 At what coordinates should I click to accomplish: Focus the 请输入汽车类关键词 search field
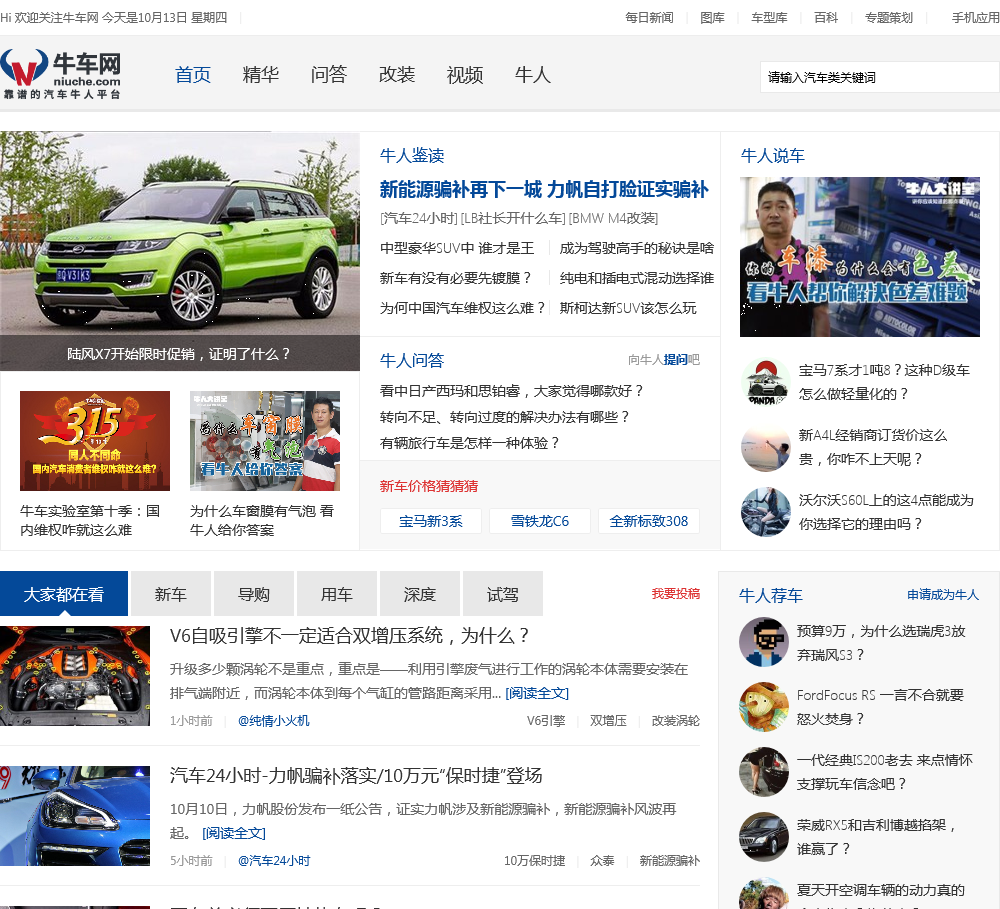pos(879,77)
